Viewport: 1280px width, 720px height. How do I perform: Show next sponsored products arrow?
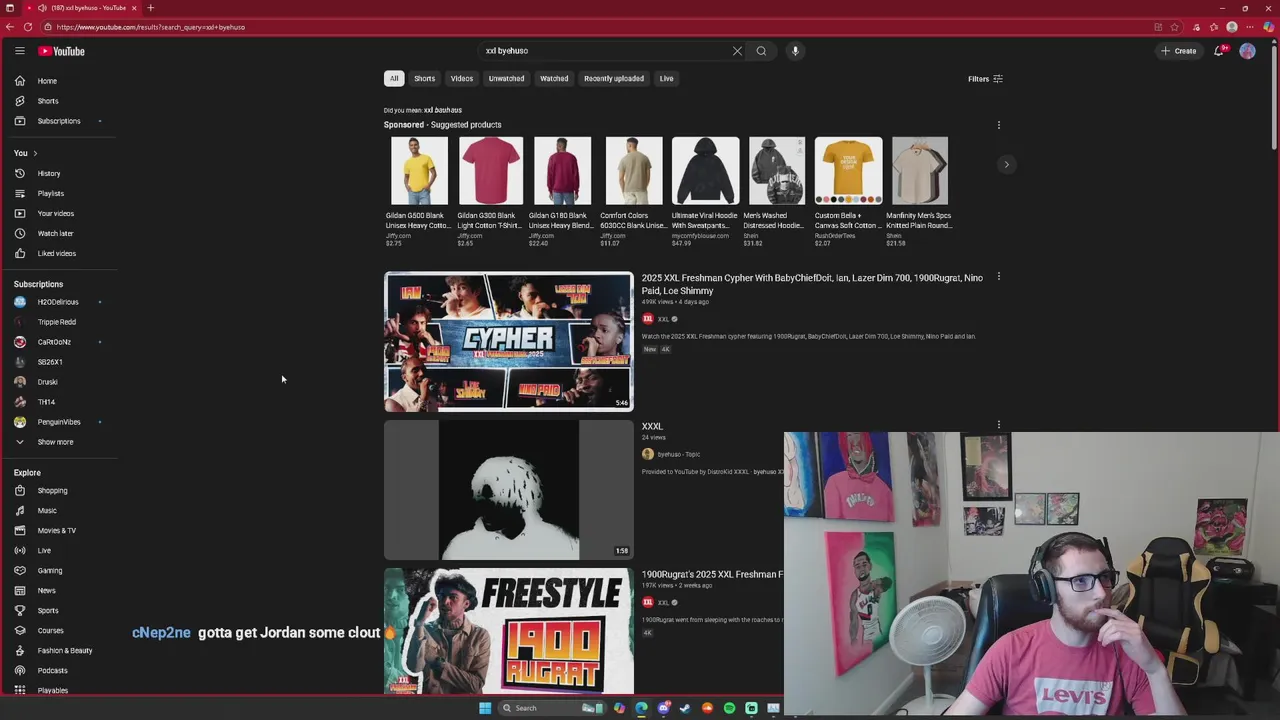tap(1007, 164)
